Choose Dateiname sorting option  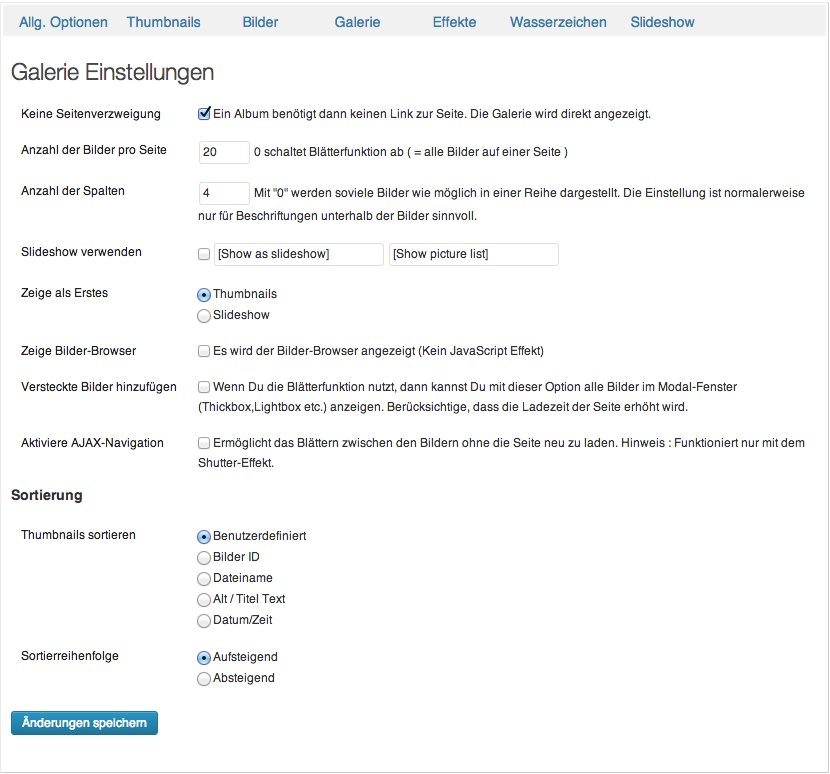point(204,579)
